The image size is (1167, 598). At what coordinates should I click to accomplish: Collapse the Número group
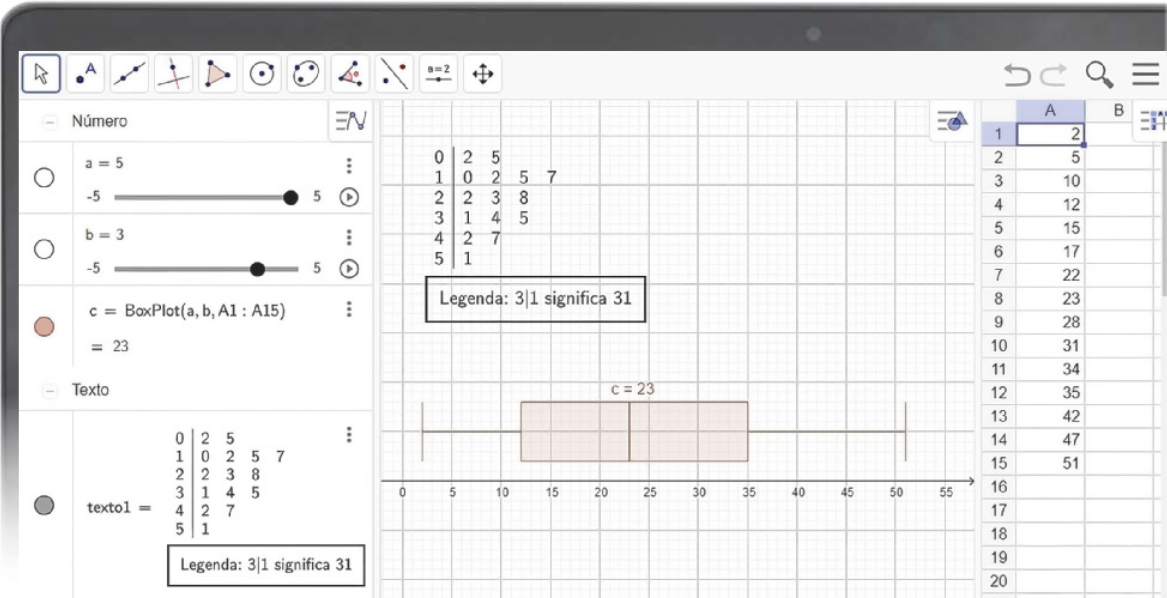point(50,121)
